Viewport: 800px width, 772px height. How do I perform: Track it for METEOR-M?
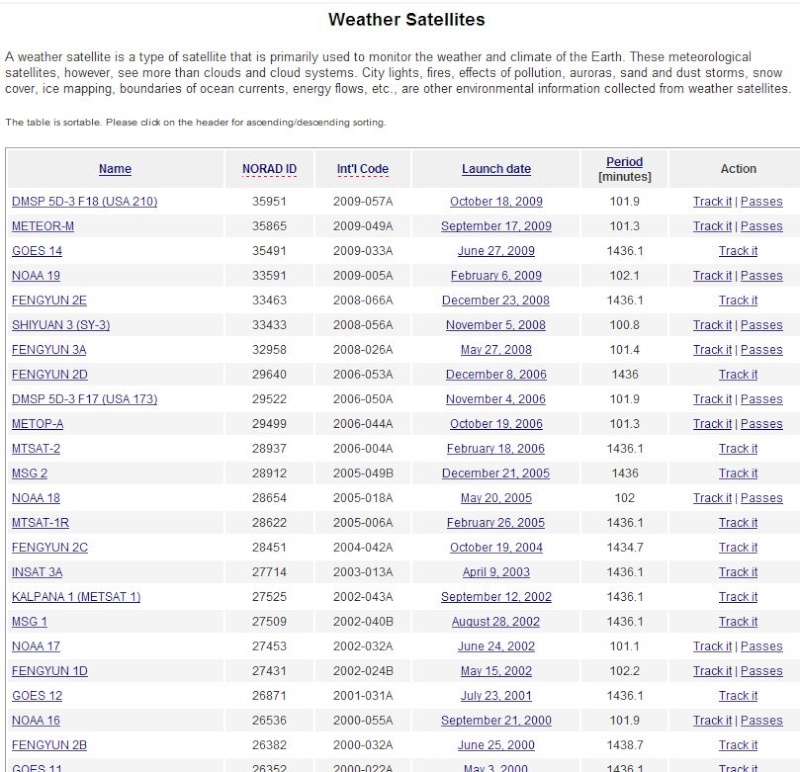(x=712, y=226)
